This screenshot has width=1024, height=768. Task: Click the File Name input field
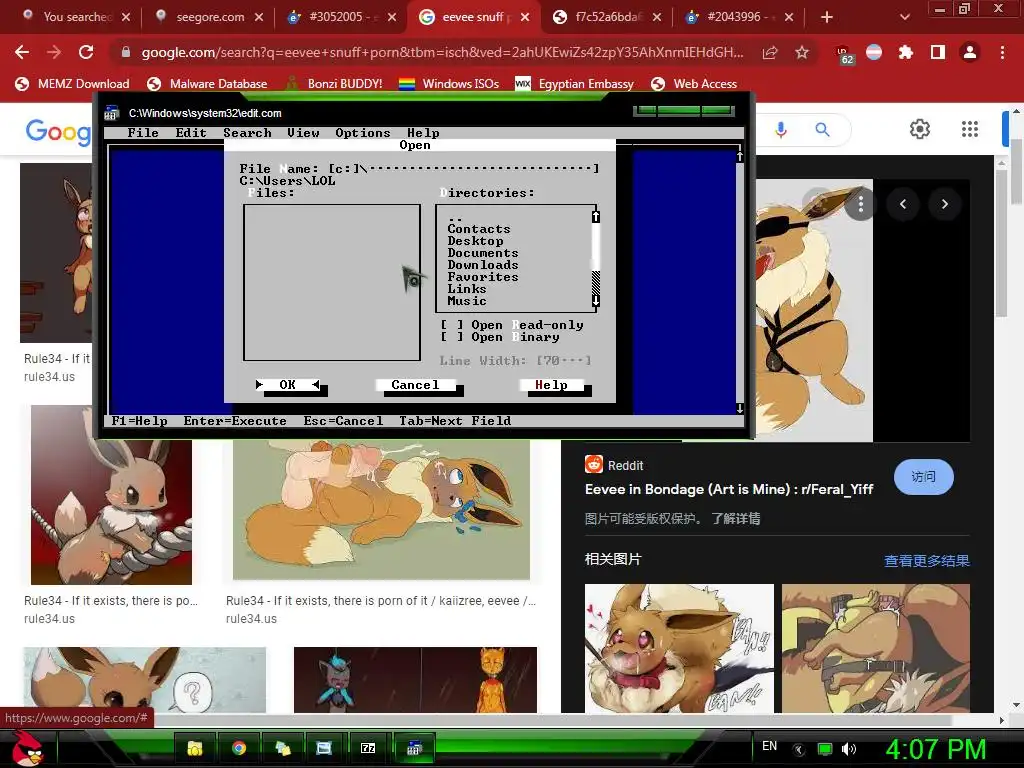click(x=463, y=168)
